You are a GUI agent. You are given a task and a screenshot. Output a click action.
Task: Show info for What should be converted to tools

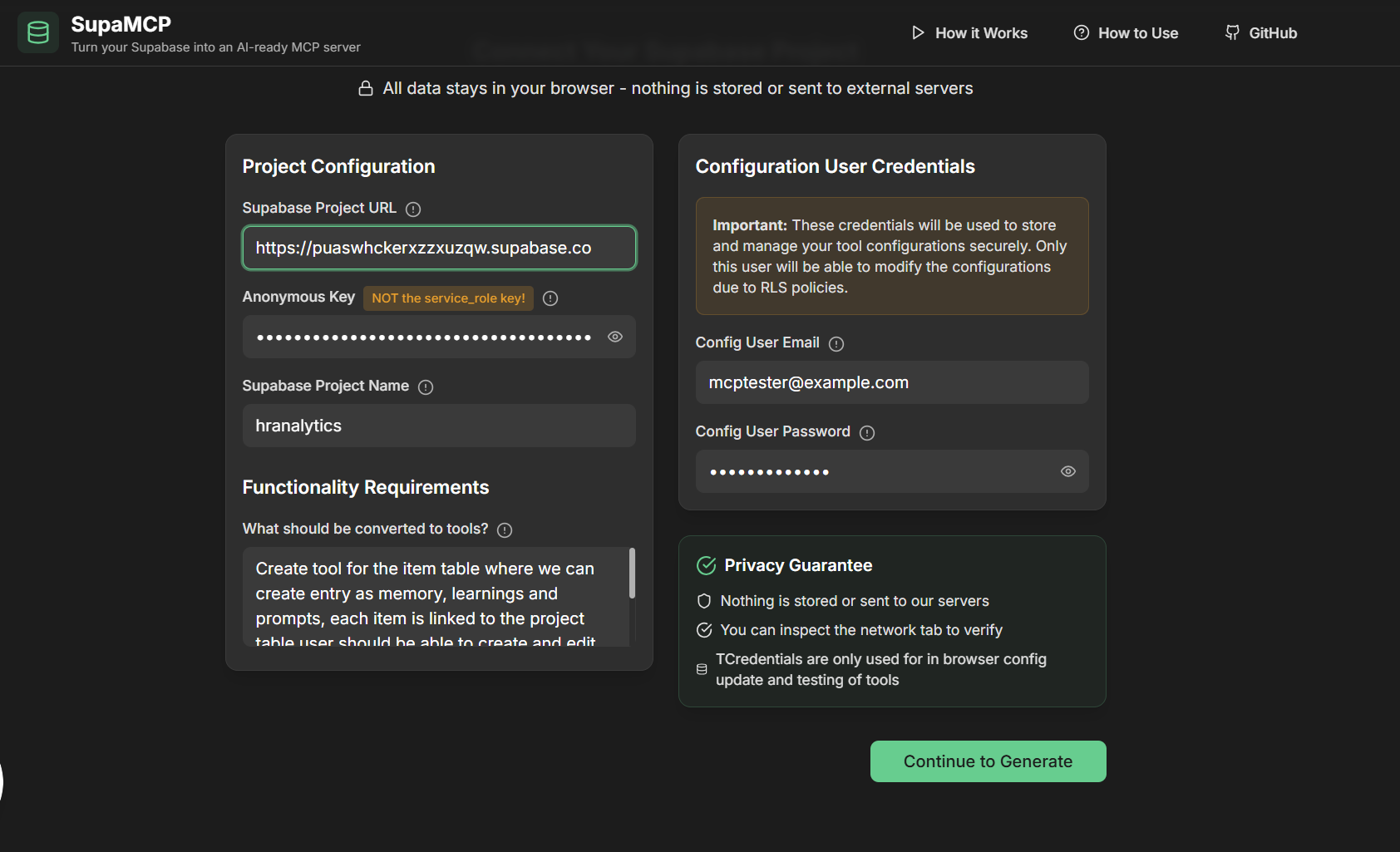pos(505,530)
